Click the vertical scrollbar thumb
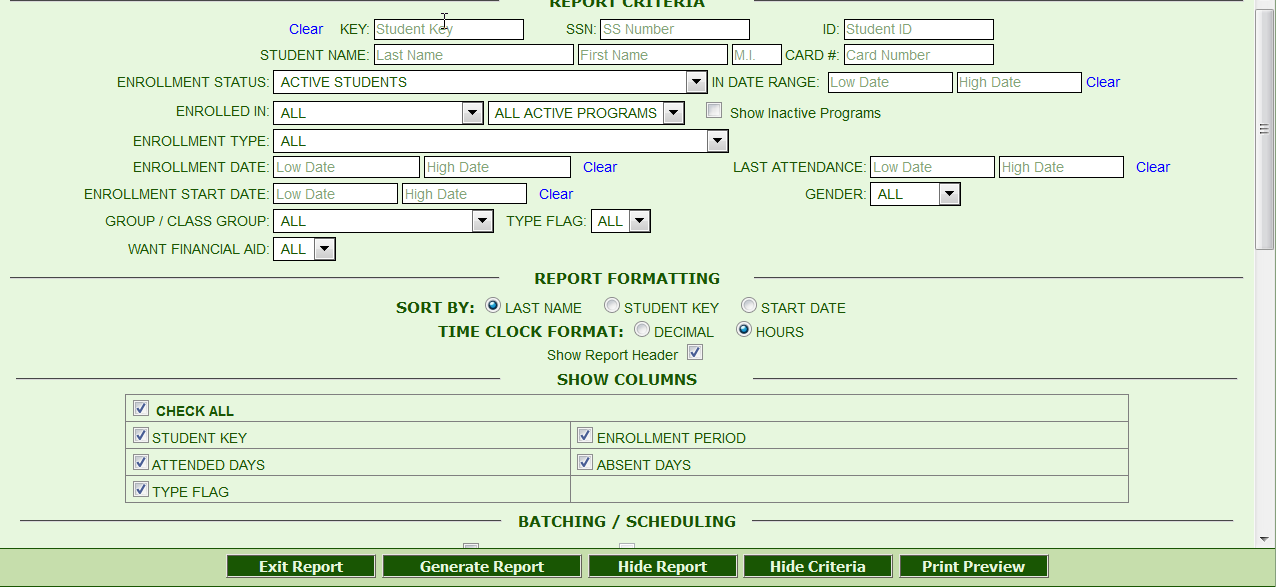Screen dimensions: 1276x587 point(1265,131)
